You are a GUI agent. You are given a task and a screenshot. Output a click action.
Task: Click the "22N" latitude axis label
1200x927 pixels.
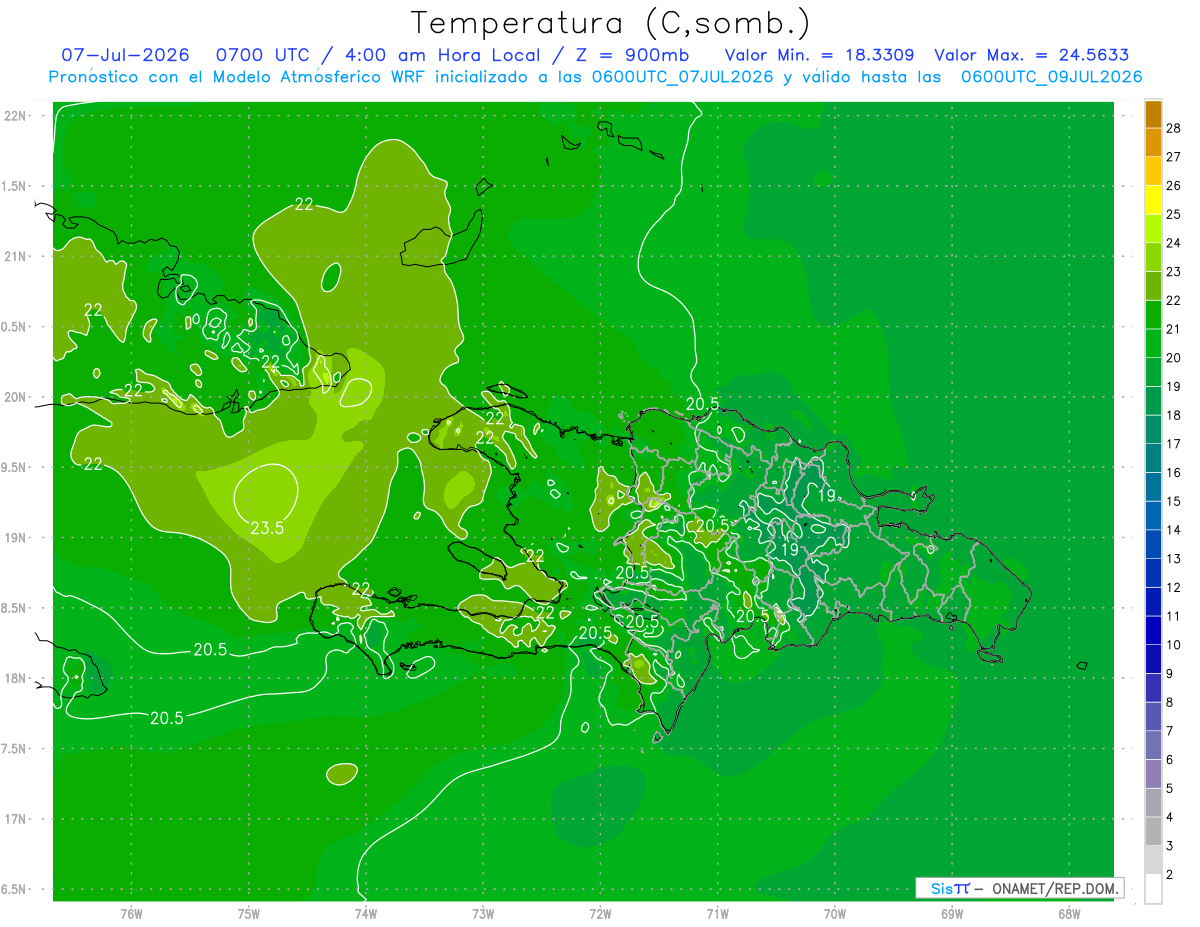click(15, 115)
